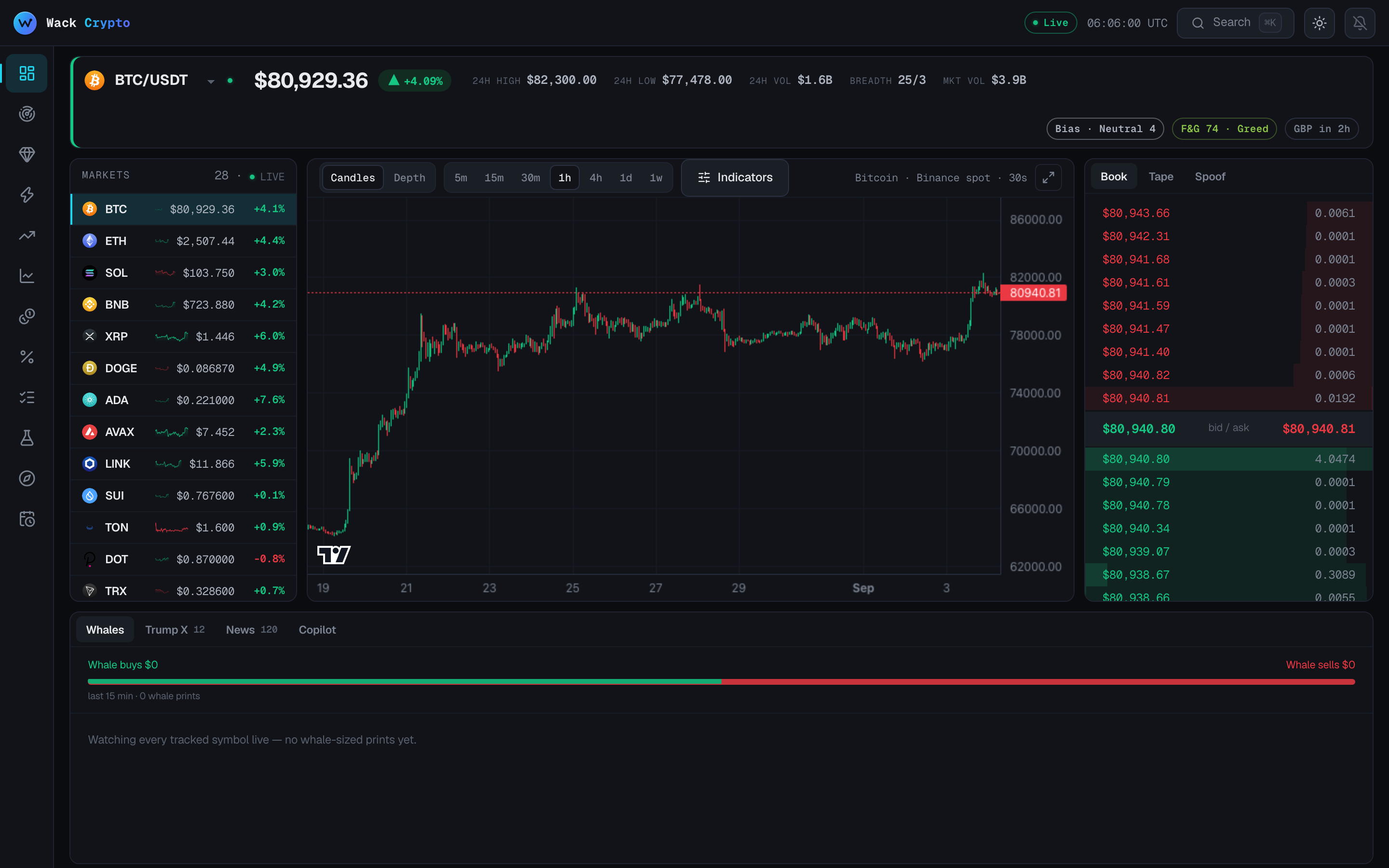Click the whale buys/sells ratio bar

(x=721, y=682)
